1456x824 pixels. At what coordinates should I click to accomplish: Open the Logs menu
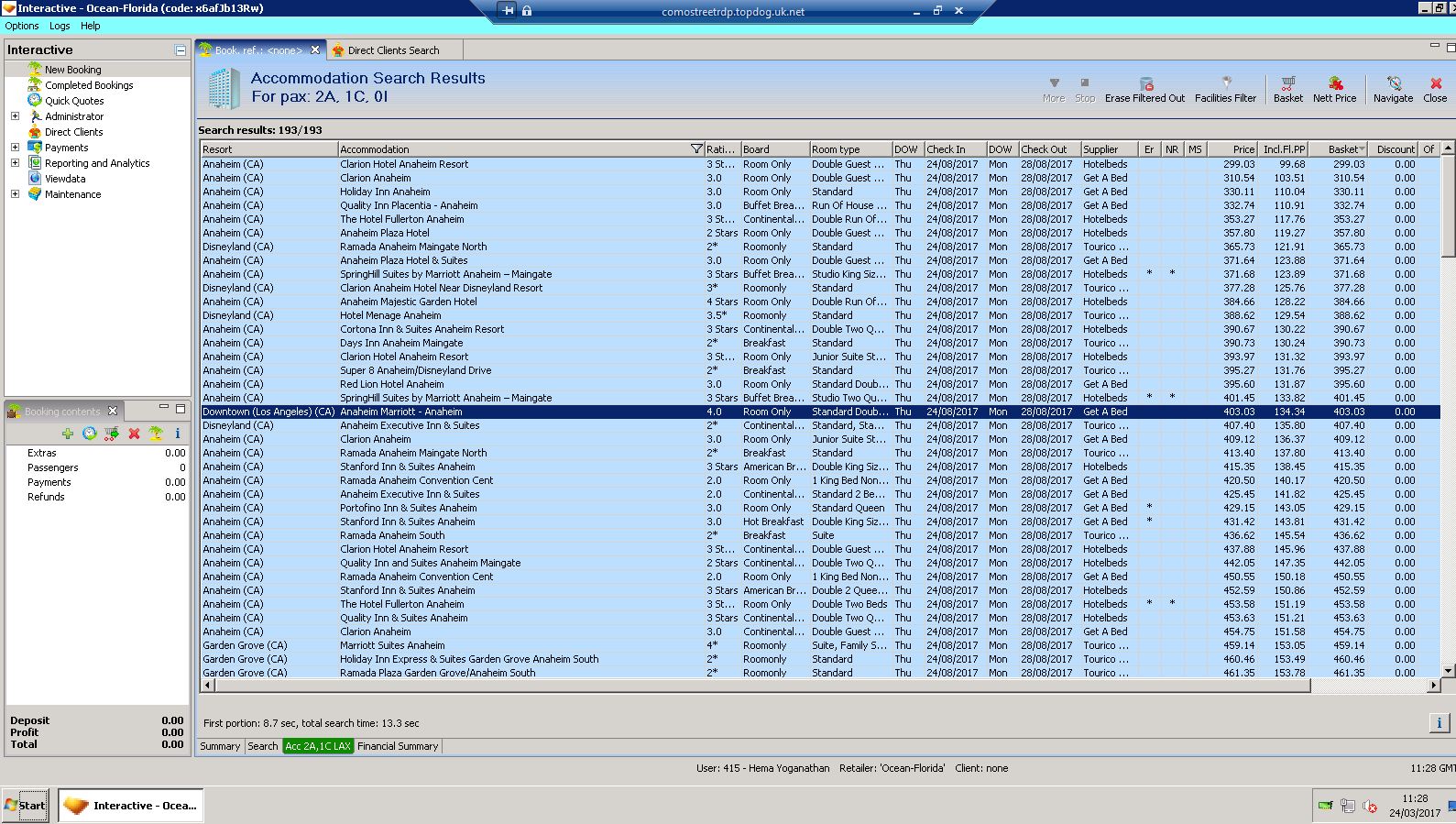click(60, 26)
